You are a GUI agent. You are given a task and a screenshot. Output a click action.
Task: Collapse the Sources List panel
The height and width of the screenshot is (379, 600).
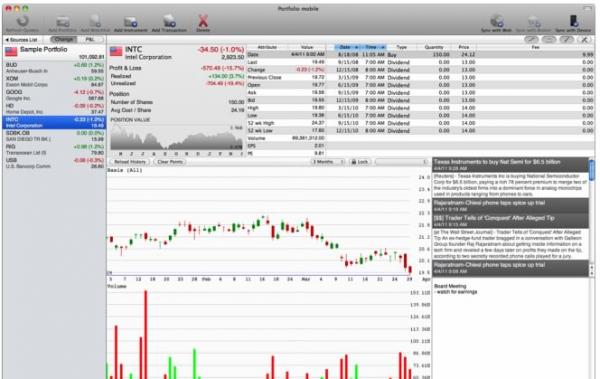coord(21,40)
